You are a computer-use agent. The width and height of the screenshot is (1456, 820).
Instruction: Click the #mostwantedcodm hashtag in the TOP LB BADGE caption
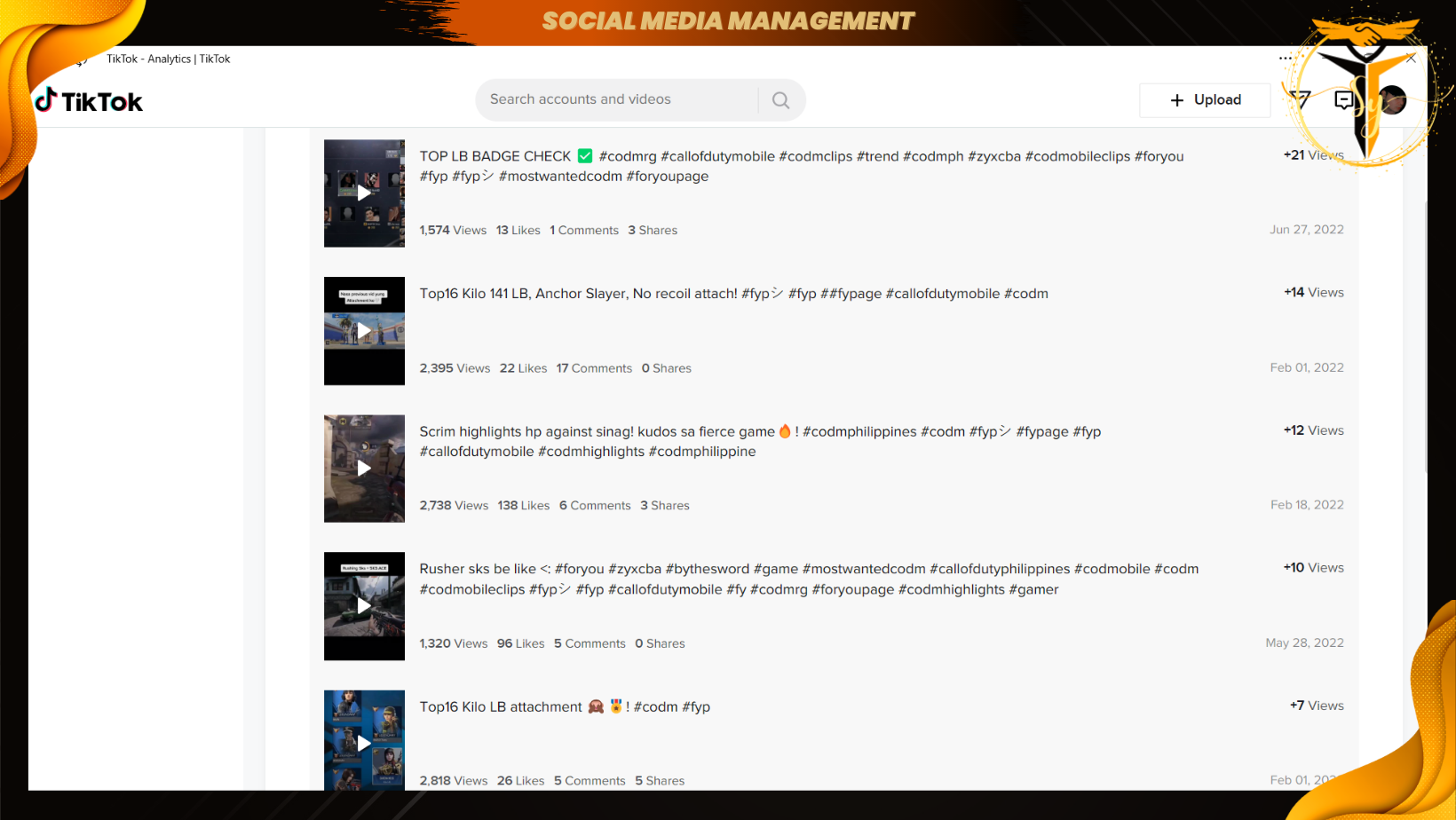[x=560, y=177]
